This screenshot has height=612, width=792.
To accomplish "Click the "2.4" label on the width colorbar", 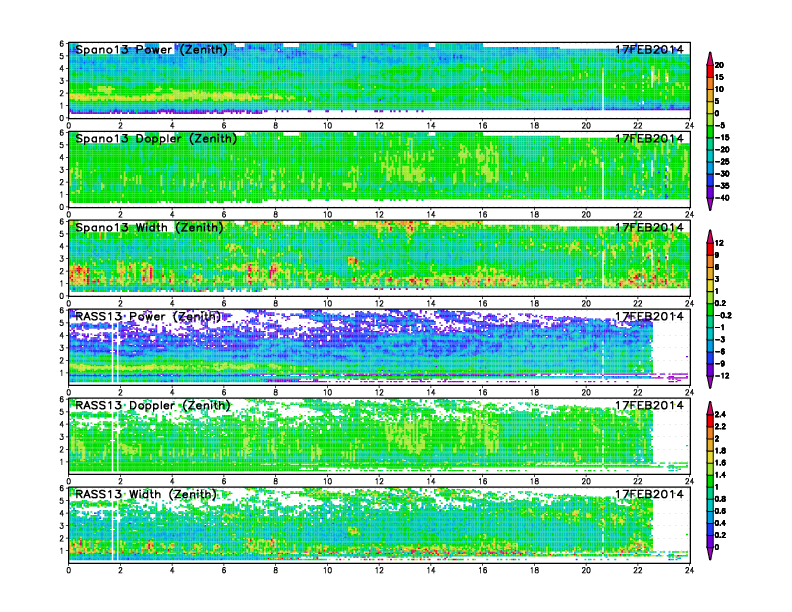I will (720, 414).
